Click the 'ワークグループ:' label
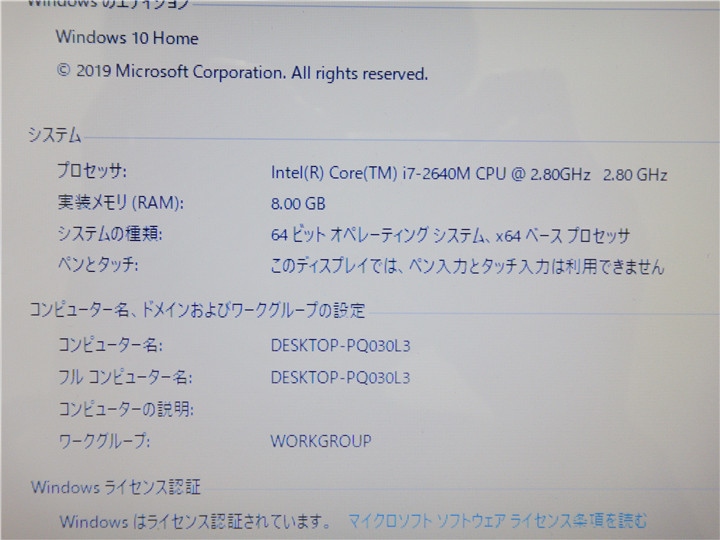720x540 pixels. click(104, 441)
